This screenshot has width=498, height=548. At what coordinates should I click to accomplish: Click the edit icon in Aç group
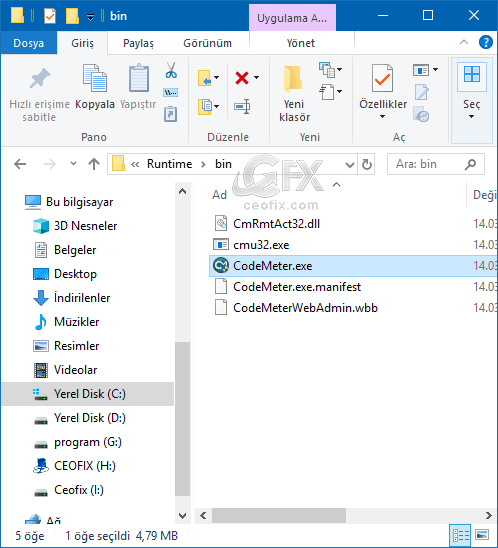[x=421, y=92]
